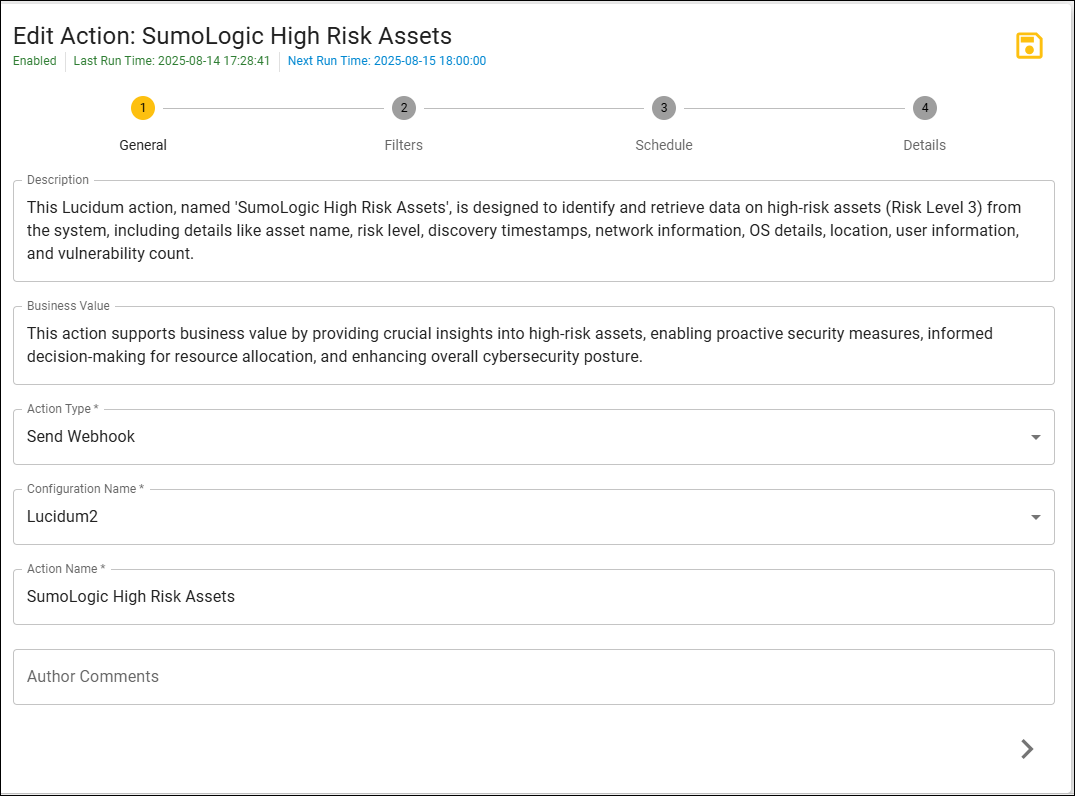1075x796 pixels.
Task: Select step 1 General circle
Action: click(x=143, y=108)
